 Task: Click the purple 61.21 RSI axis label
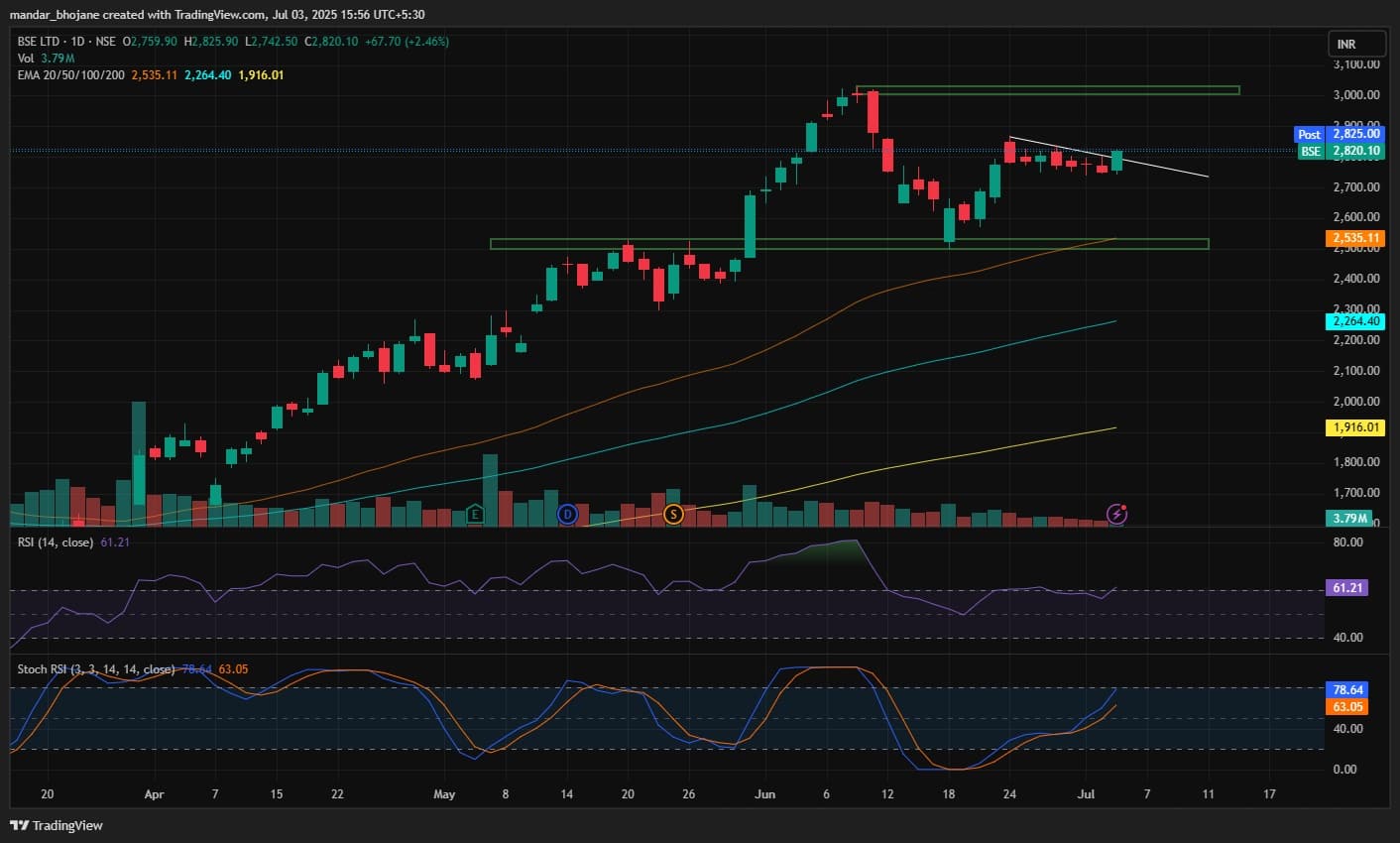pos(1345,588)
